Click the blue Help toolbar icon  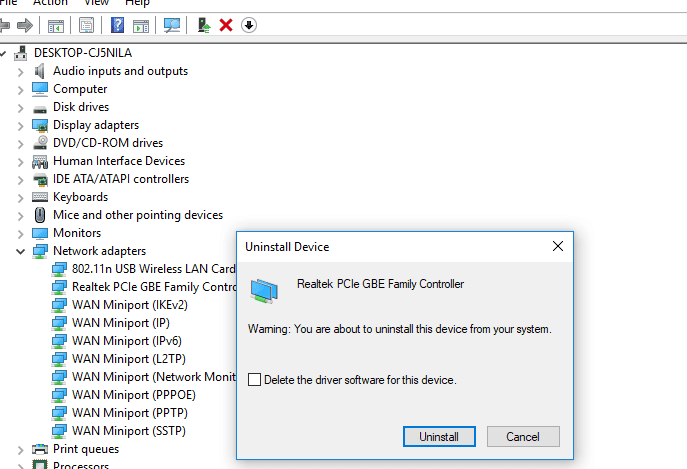tap(118, 25)
